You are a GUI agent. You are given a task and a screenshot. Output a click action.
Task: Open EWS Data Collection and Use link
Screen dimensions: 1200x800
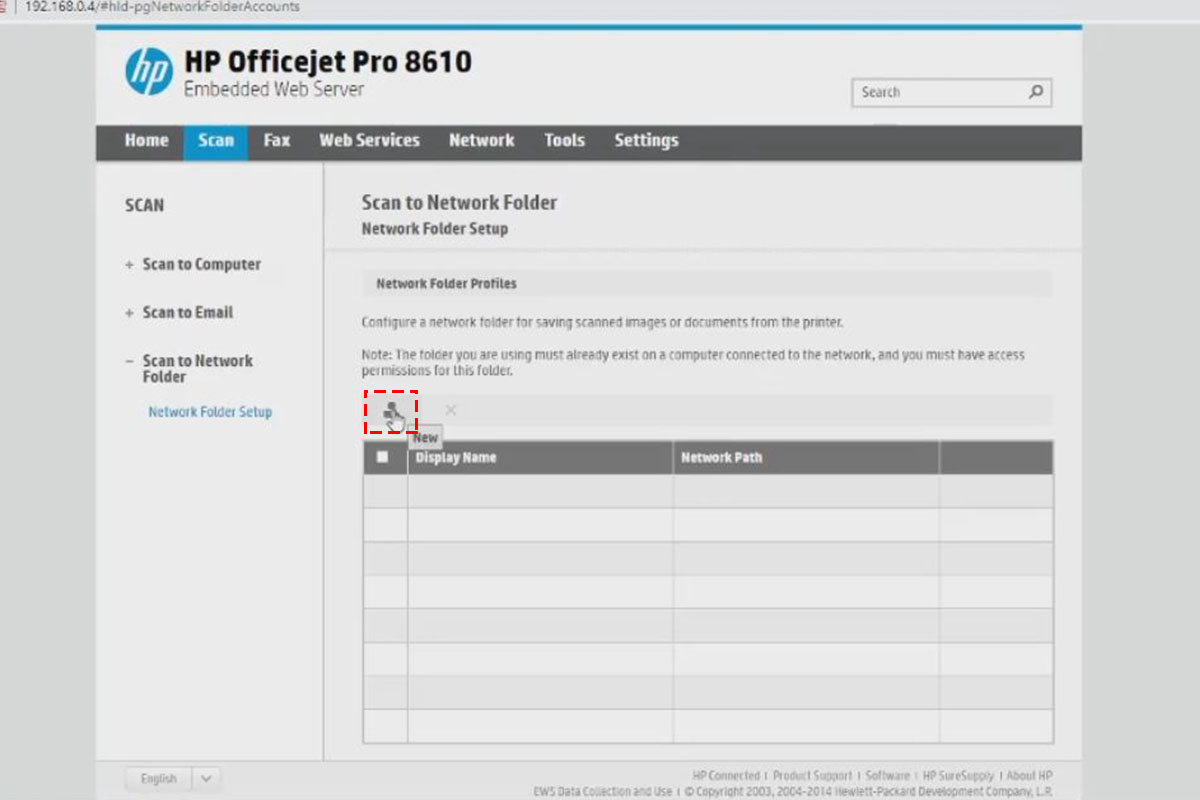tap(603, 791)
